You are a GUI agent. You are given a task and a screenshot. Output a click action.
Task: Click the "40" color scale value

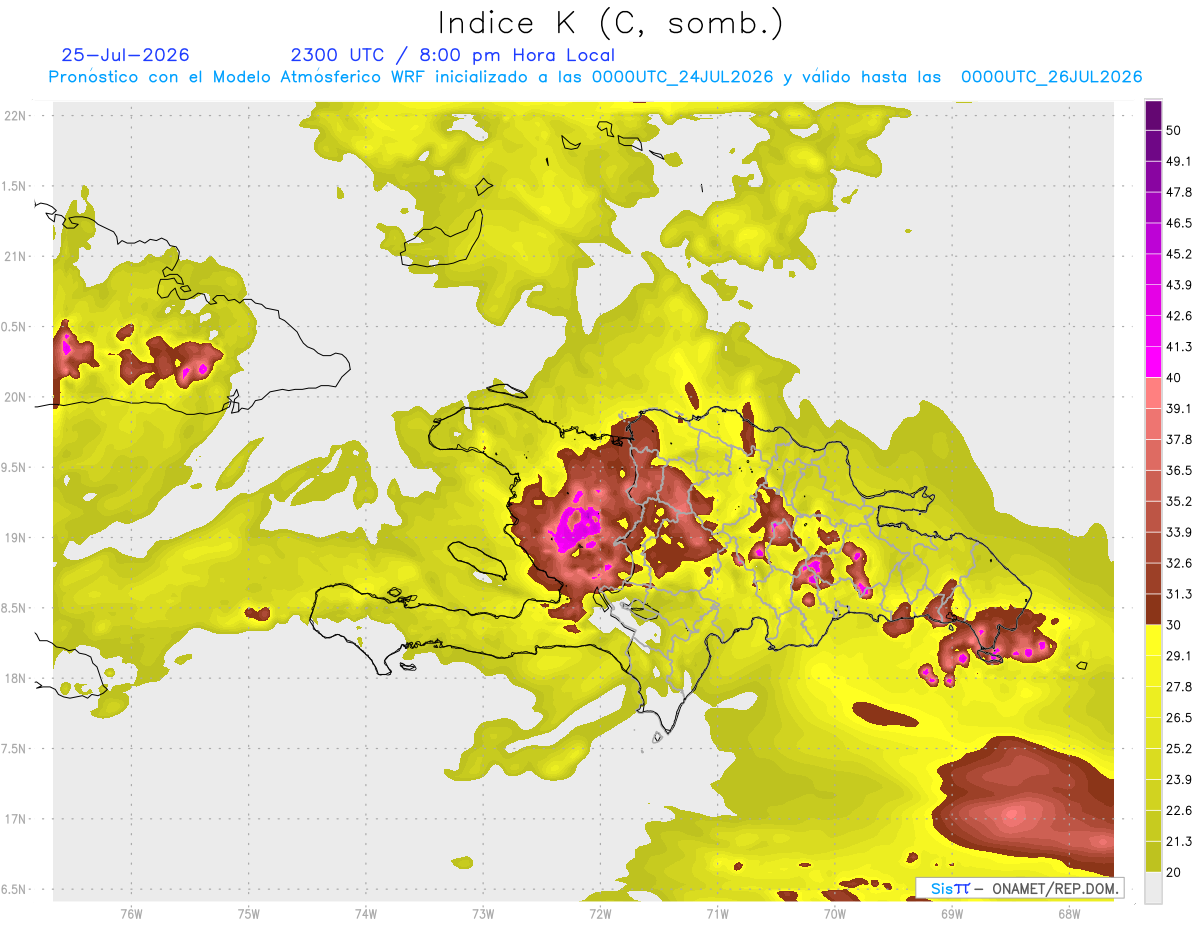pyautogui.click(x=1175, y=378)
